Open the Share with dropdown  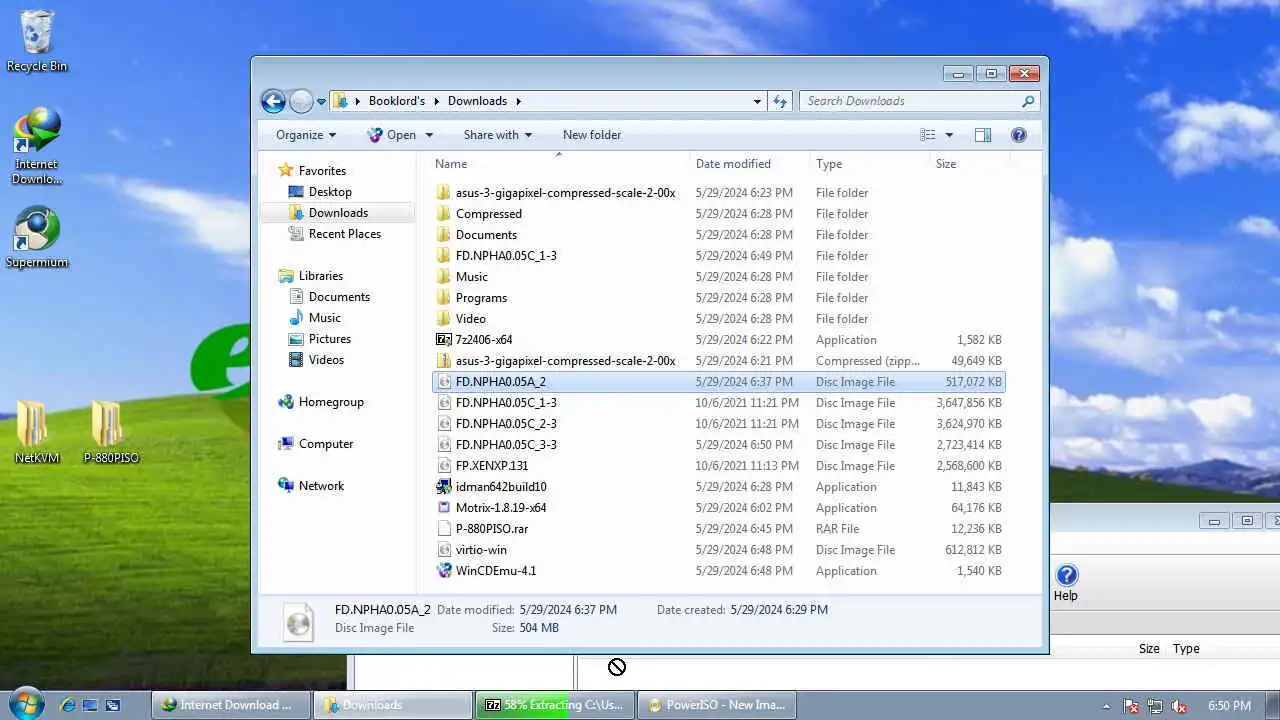pos(497,135)
